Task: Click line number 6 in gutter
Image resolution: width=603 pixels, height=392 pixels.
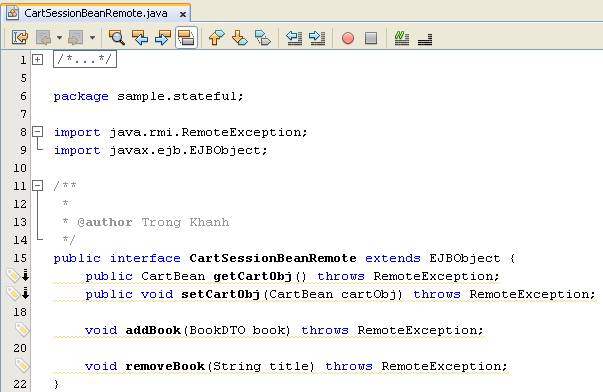Action: coord(23,96)
